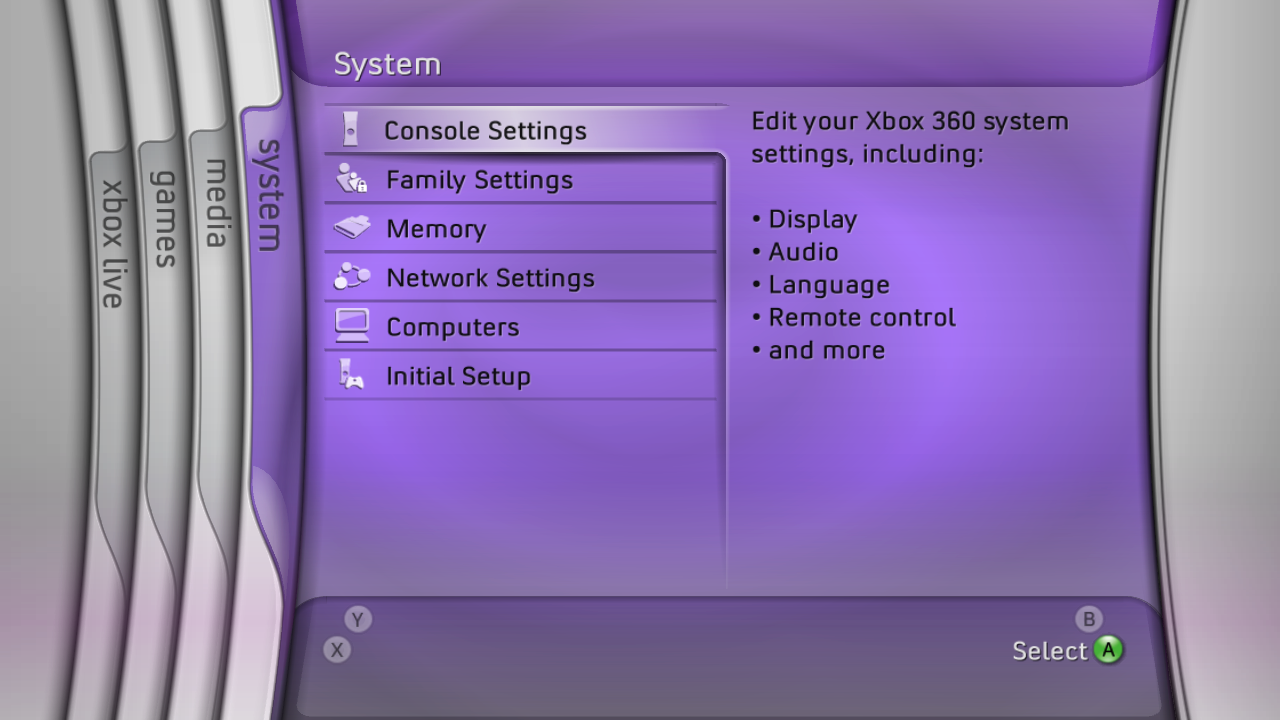Open Family Settings menu entry
The height and width of the screenshot is (720, 1280).
521,179
